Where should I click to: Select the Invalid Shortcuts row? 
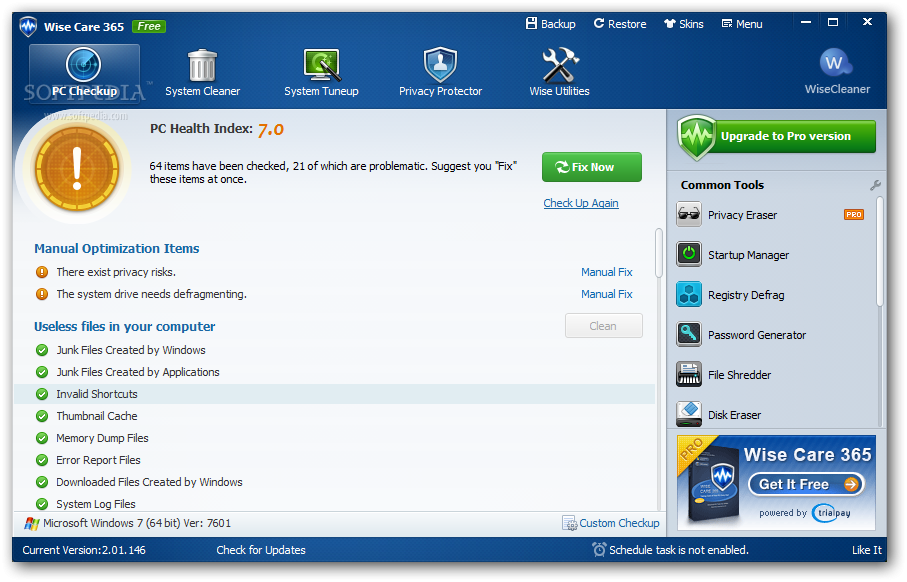[334, 394]
